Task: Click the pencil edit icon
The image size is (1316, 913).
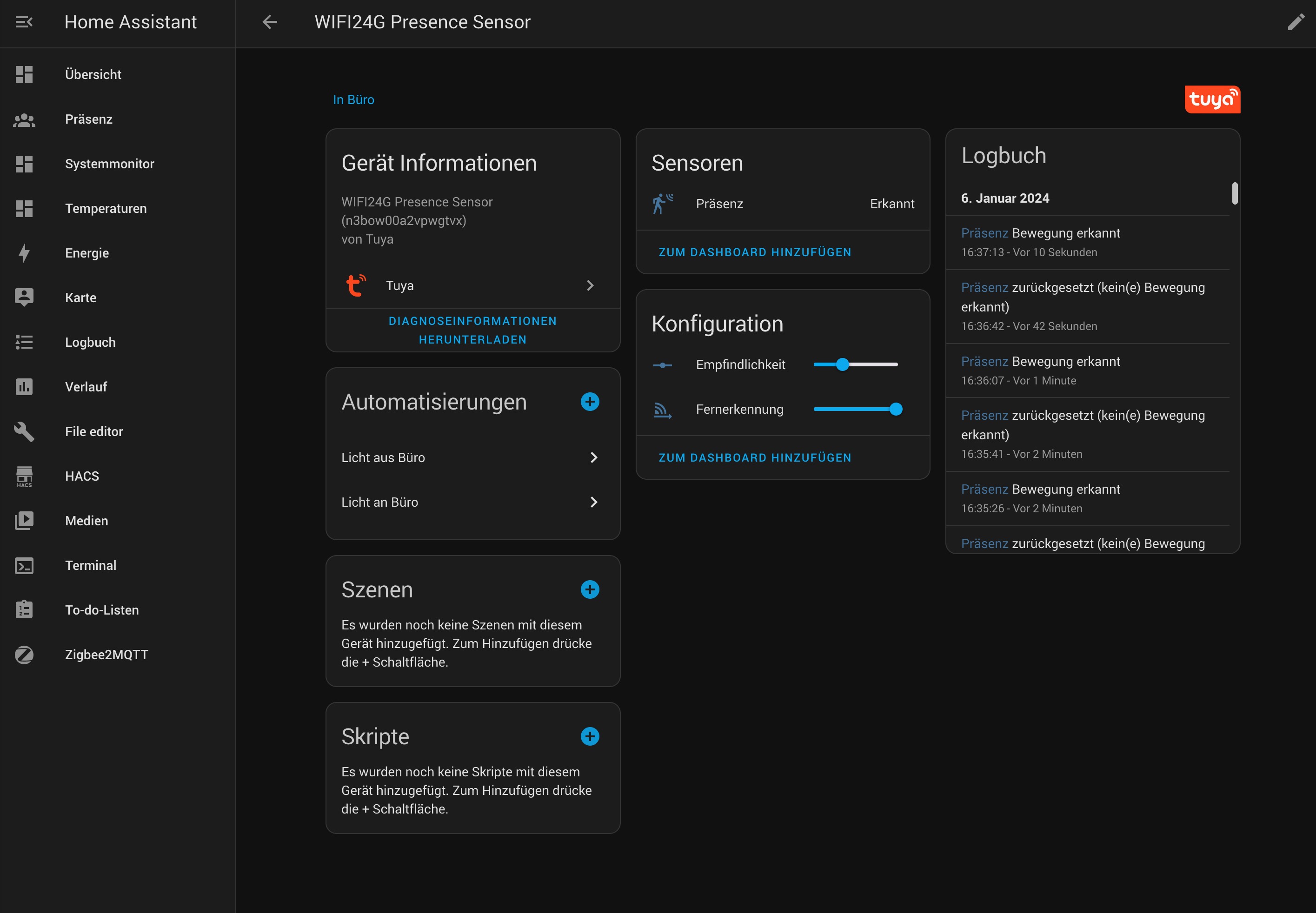Action: [x=1296, y=22]
